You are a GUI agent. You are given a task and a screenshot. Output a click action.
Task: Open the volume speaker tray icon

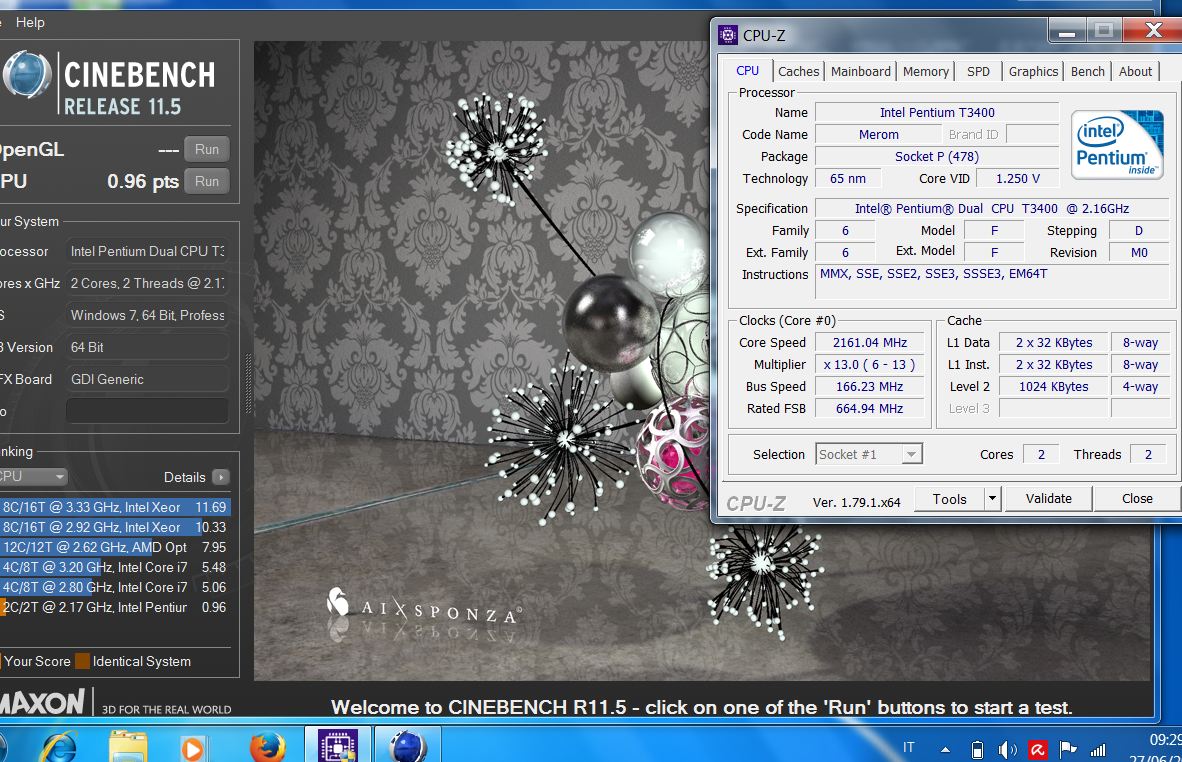pos(1006,749)
